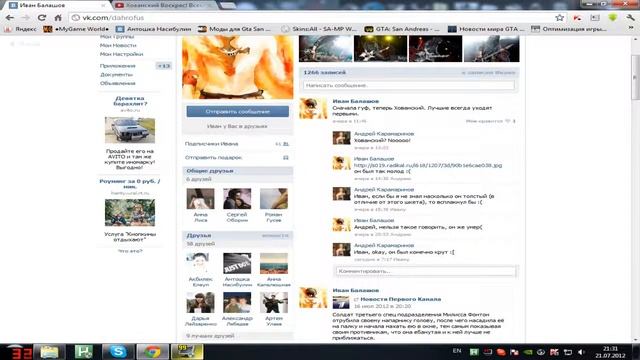Click the Что это? ad info link
Image resolution: width=640 pixels, height=360 pixels.
pyautogui.click(x=130, y=251)
